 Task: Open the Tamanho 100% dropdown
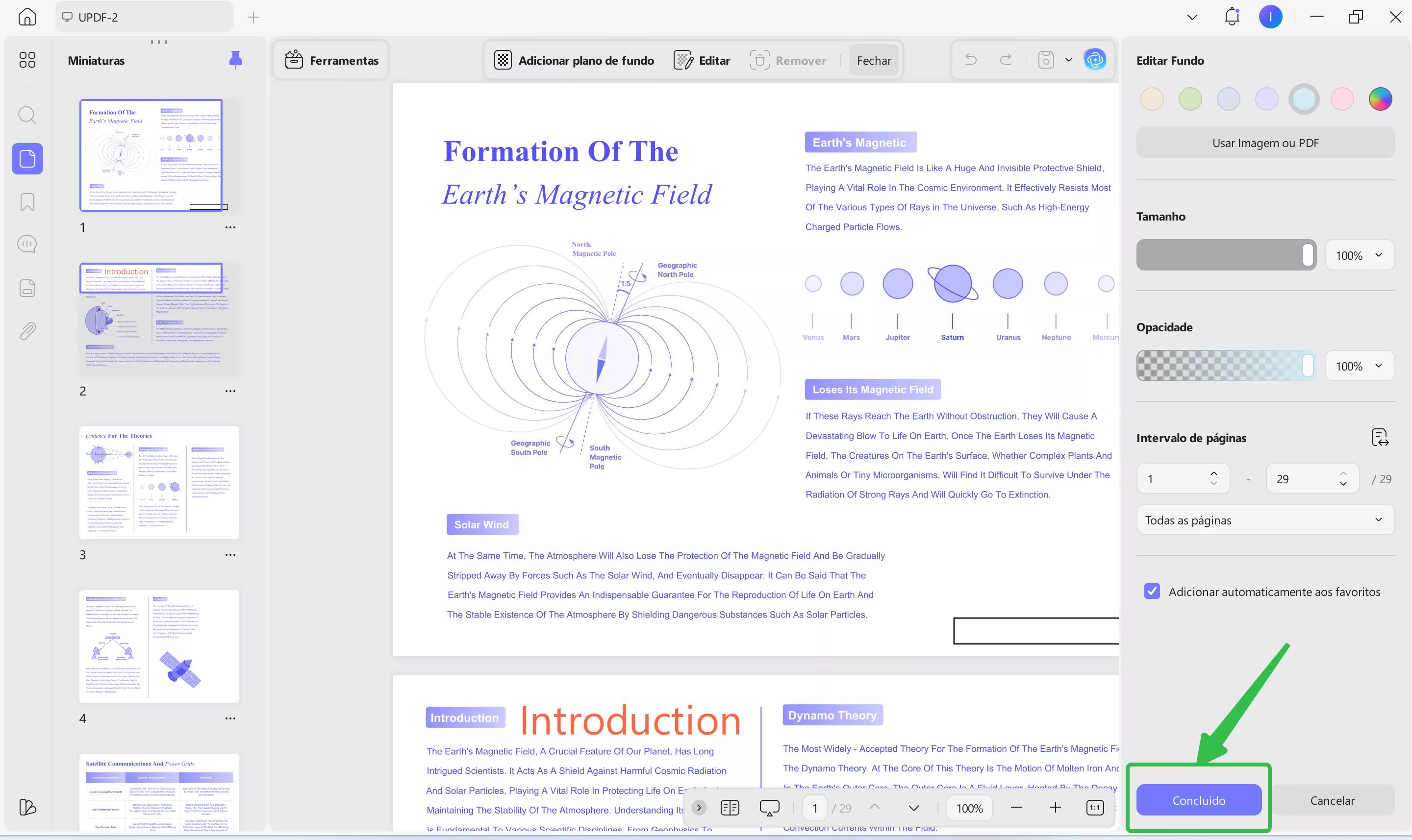tap(1359, 255)
